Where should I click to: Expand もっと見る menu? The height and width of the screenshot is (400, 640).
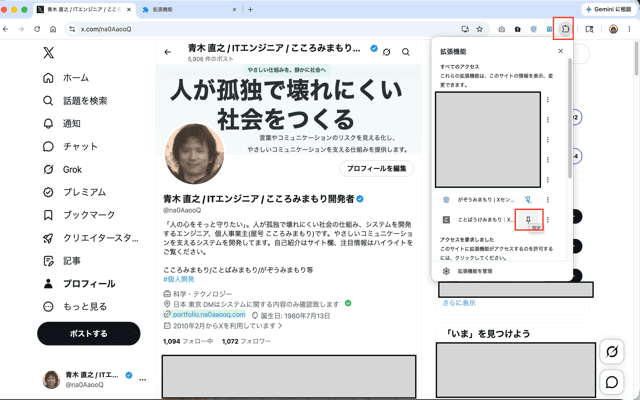tap(74, 307)
